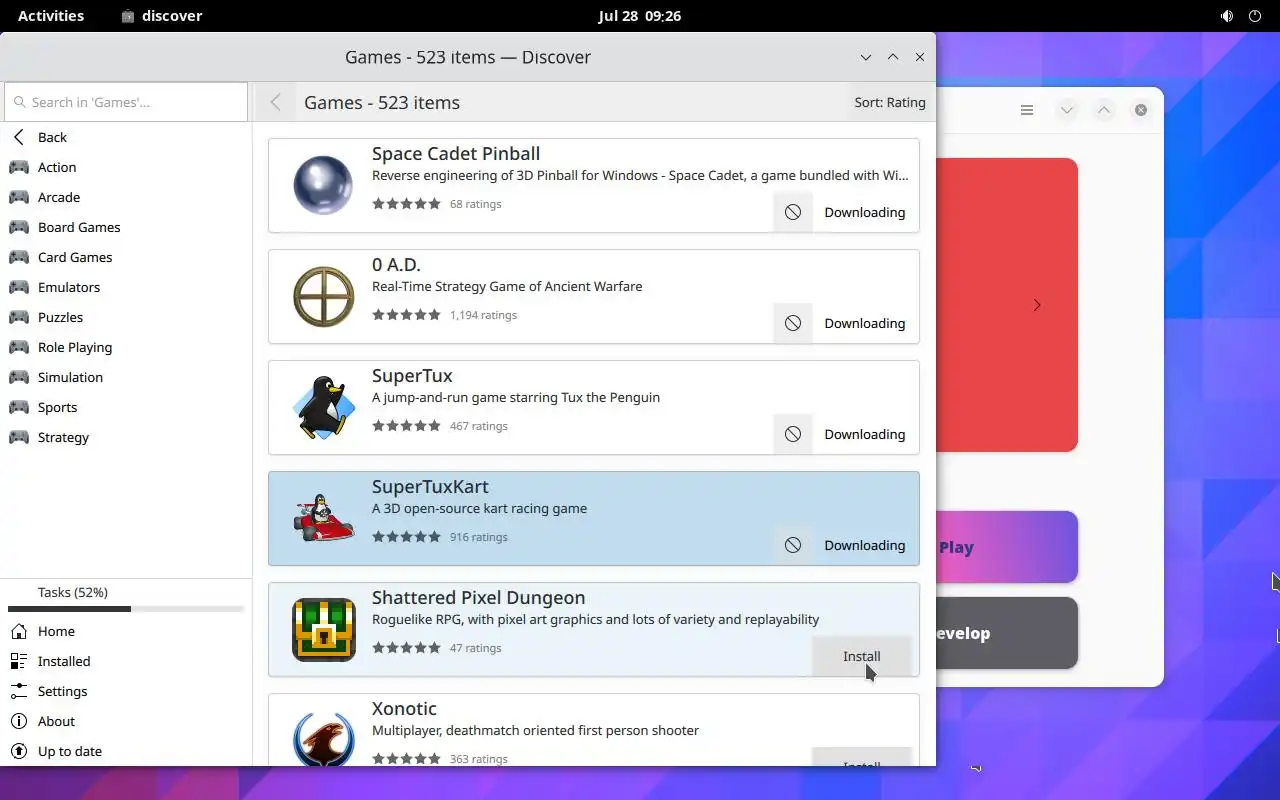The width and height of the screenshot is (1280, 800).
Task: Go Back in the category sidebar
Action: 126,137
